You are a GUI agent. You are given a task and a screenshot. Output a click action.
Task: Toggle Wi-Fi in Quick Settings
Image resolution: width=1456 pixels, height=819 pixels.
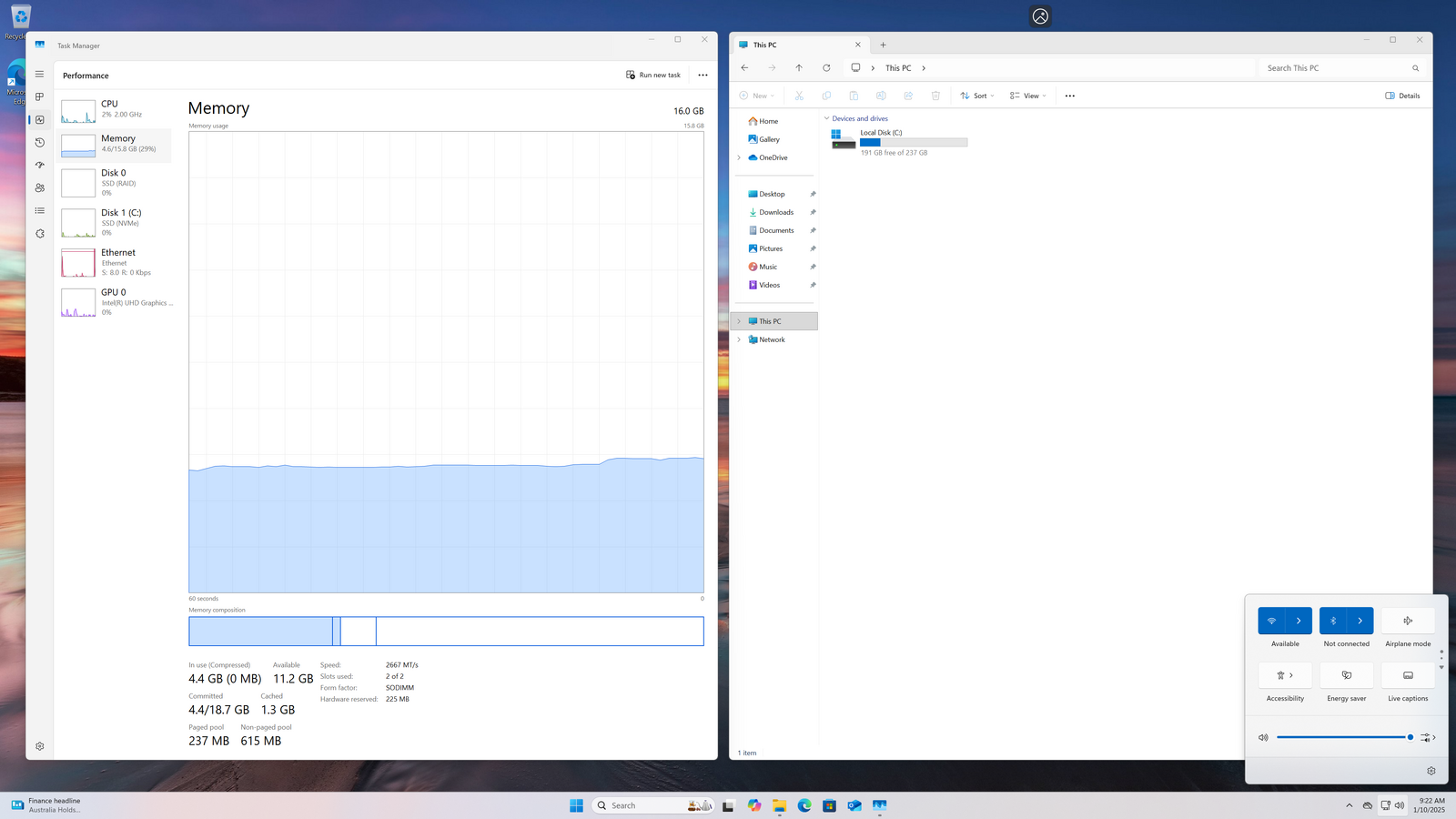tap(1271, 621)
